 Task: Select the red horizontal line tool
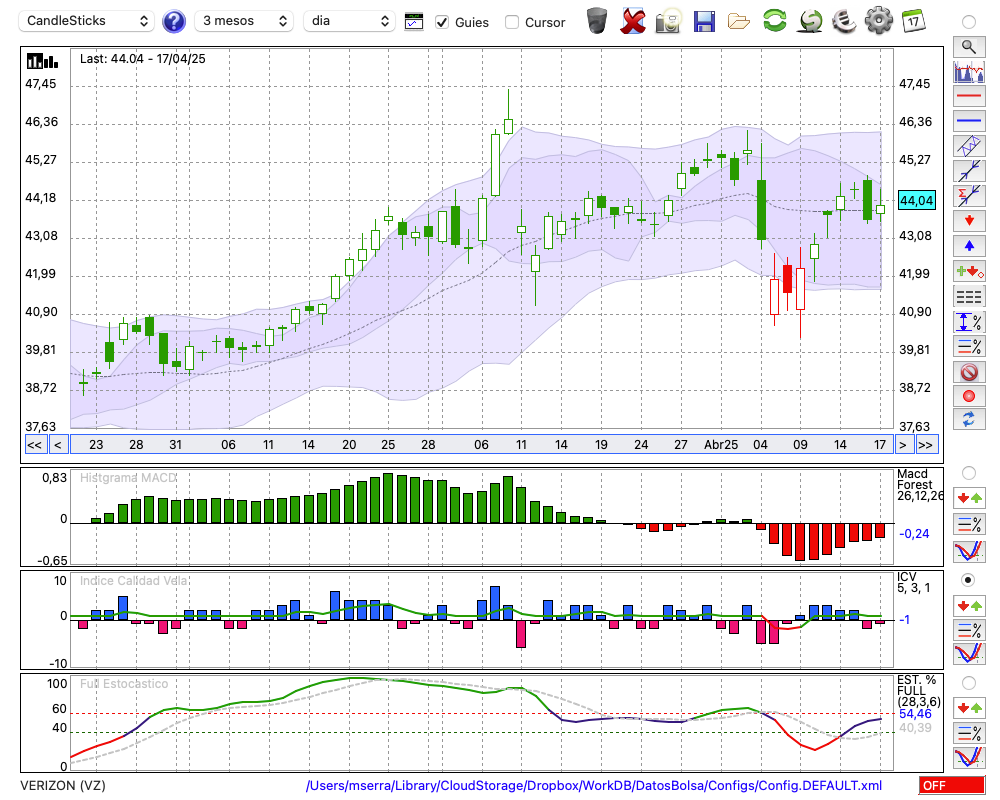[969, 96]
